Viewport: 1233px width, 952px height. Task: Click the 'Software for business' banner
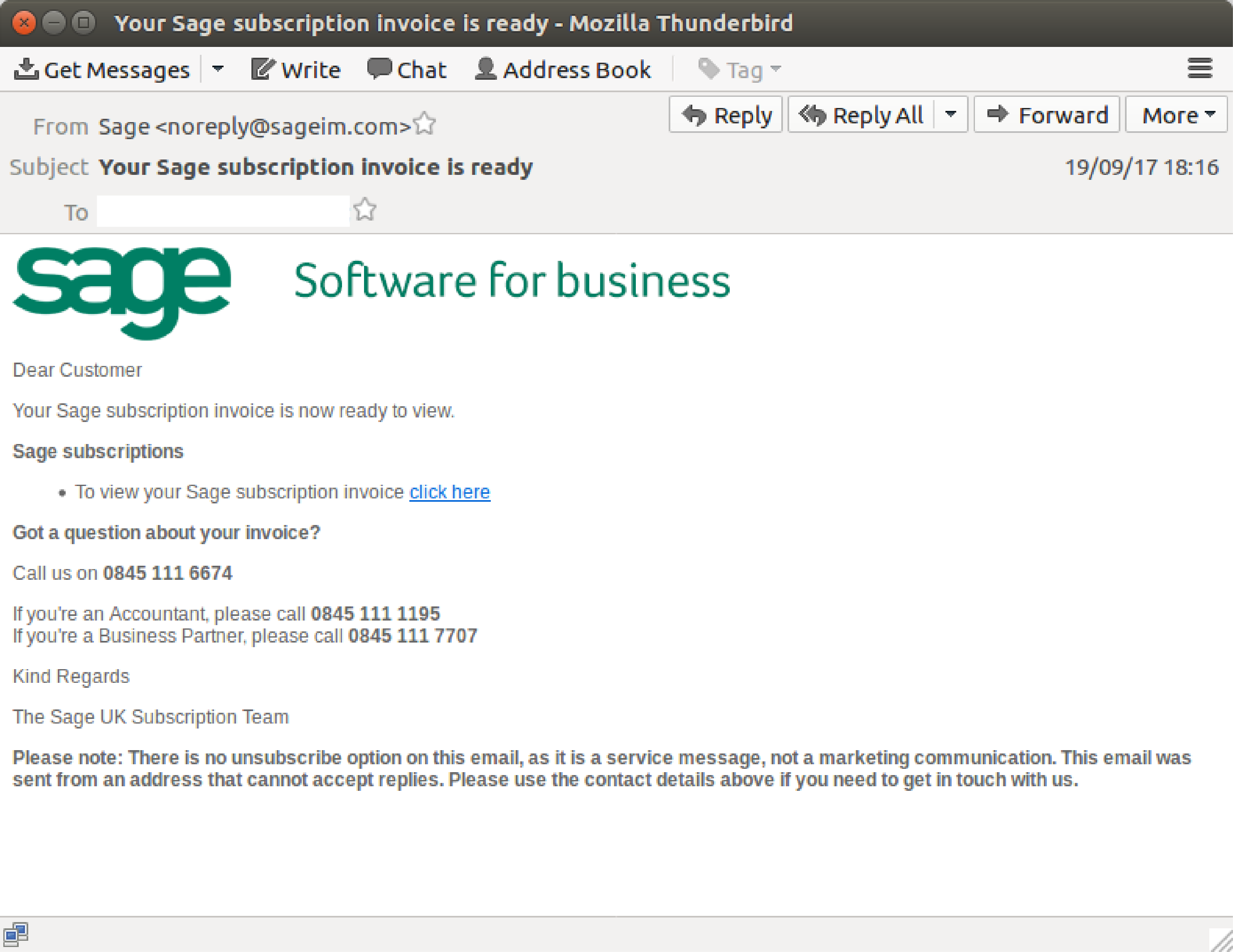(512, 280)
